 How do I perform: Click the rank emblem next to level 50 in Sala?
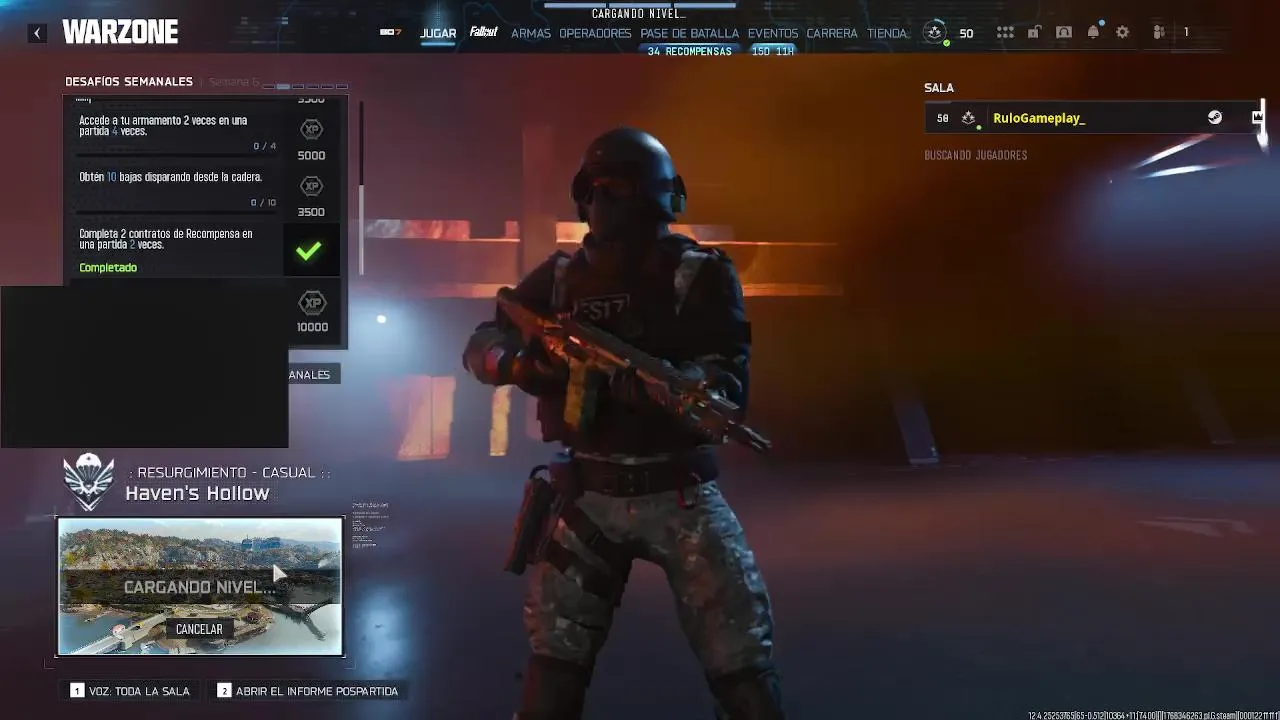968,118
